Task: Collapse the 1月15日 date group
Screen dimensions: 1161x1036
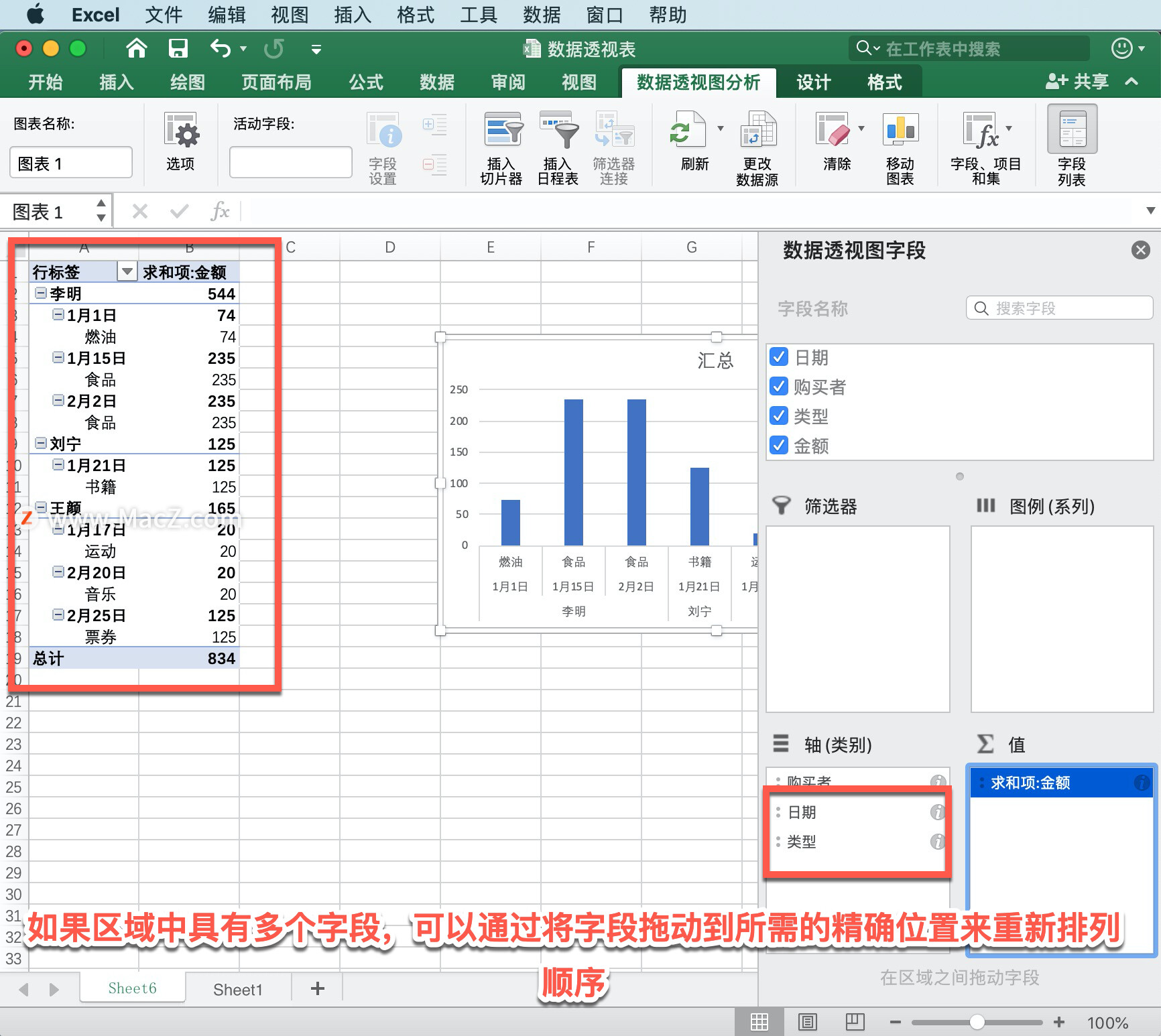Action: [58, 357]
